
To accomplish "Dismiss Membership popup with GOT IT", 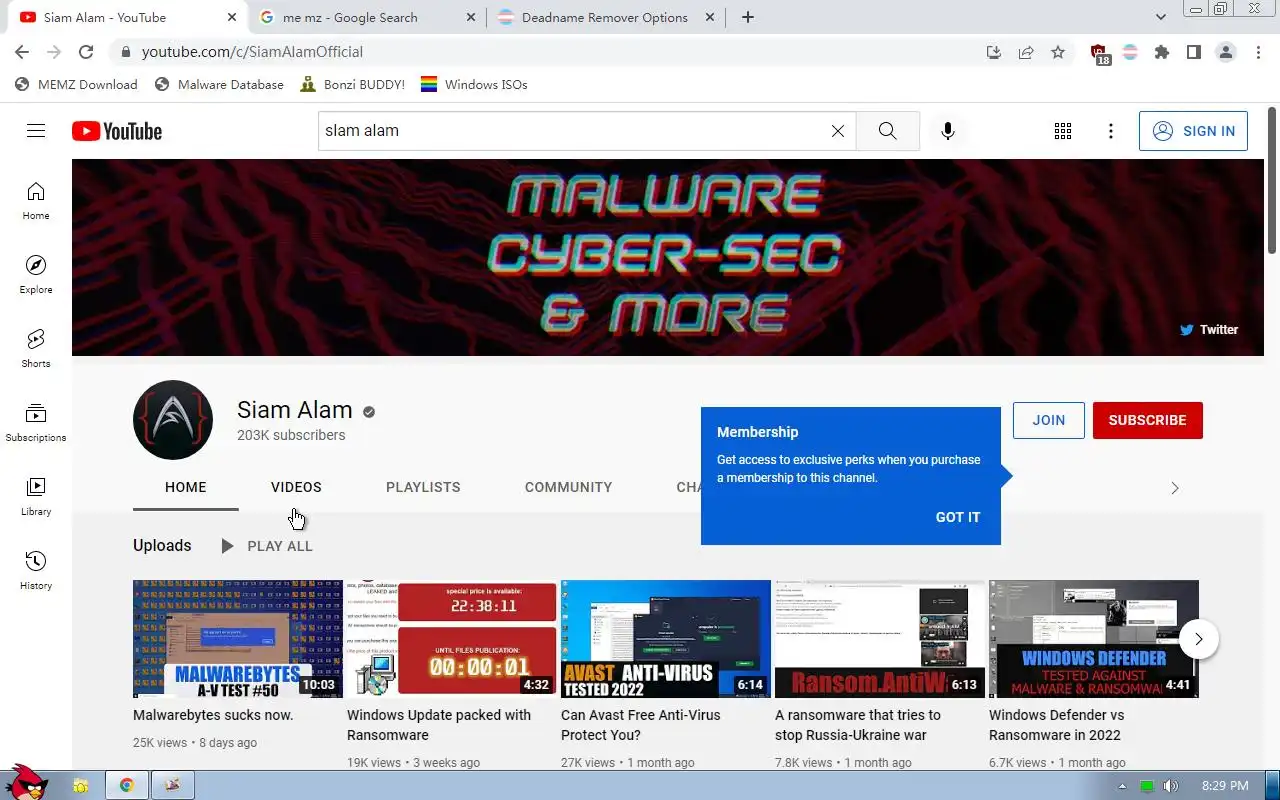I will click(x=958, y=517).
